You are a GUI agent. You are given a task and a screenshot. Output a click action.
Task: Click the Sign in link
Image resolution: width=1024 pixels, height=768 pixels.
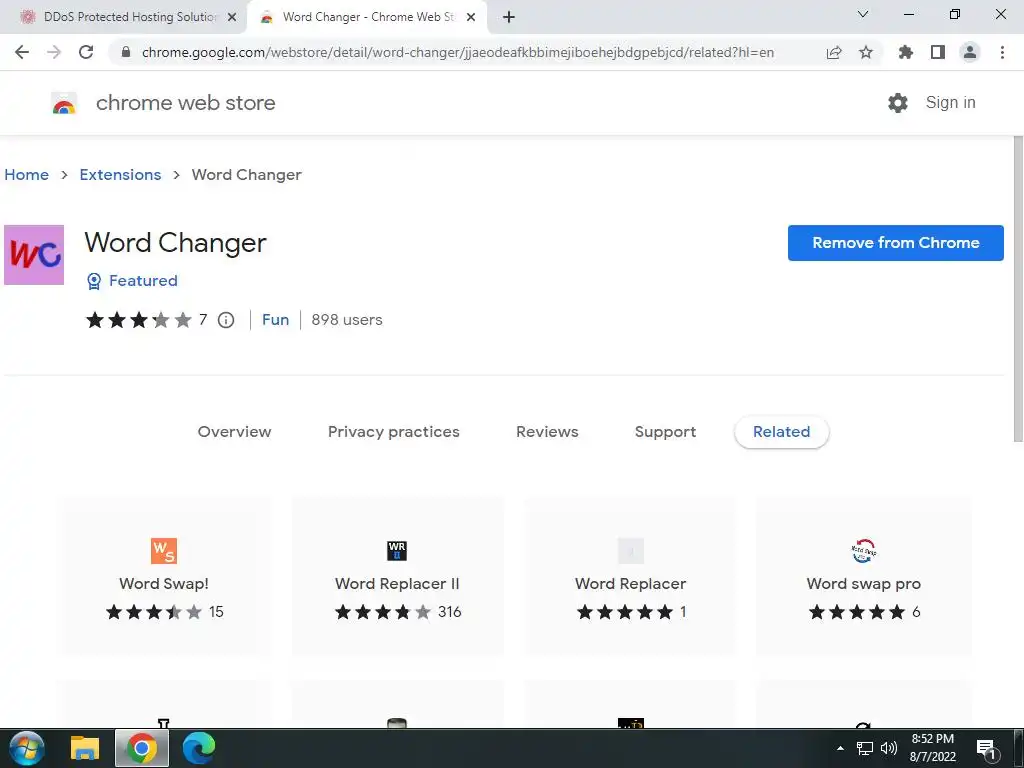pos(950,103)
